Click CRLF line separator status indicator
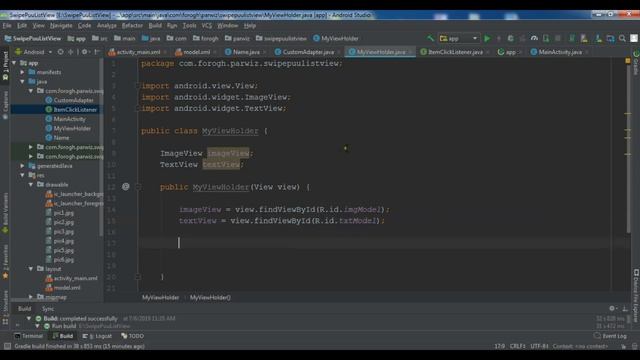The height and width of the screenshot is (360, 640). pyautogui.click(x=518, y=346)
